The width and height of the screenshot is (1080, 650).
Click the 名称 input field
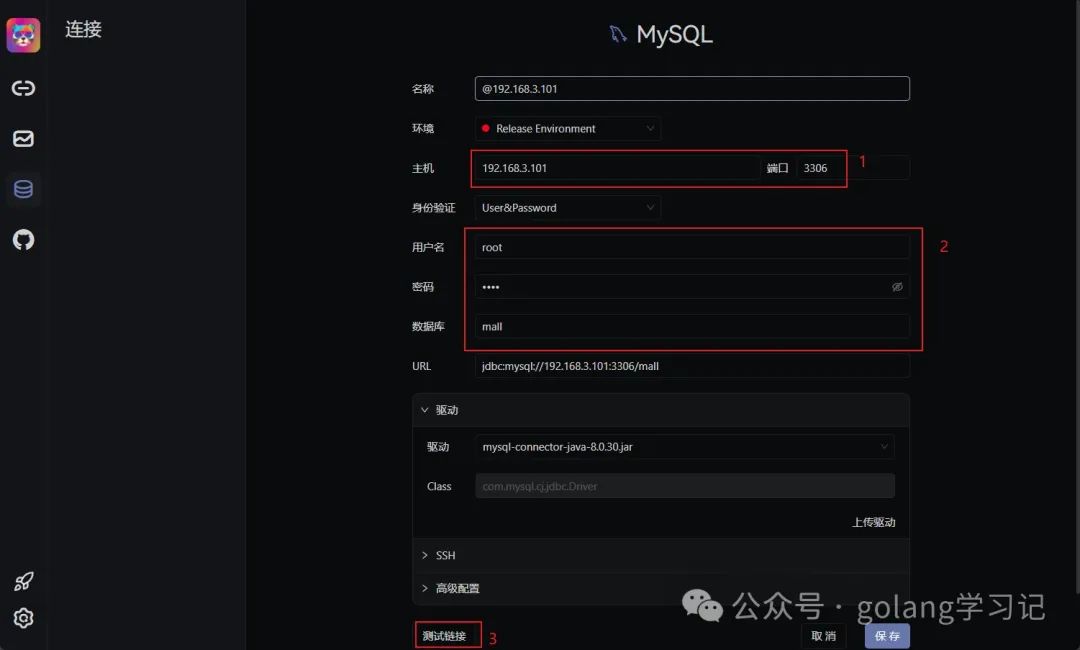click(x=692, y=89)
